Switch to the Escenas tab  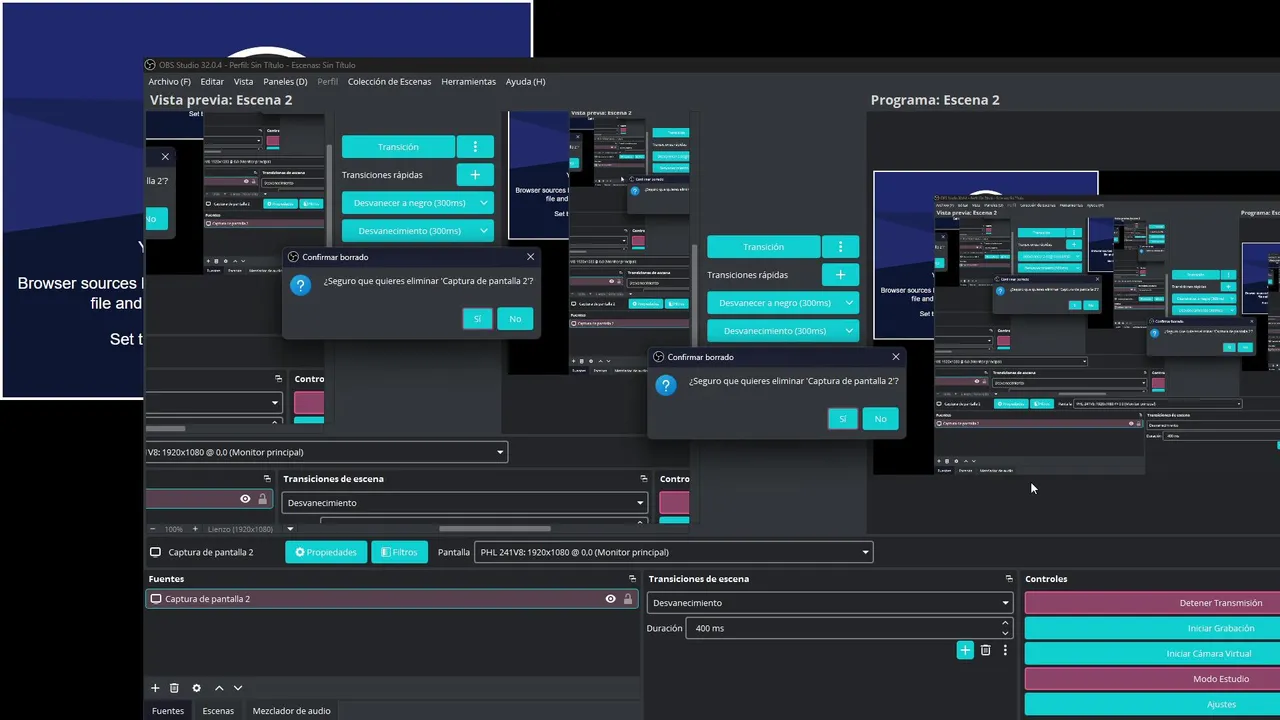(x=218, y=711)
